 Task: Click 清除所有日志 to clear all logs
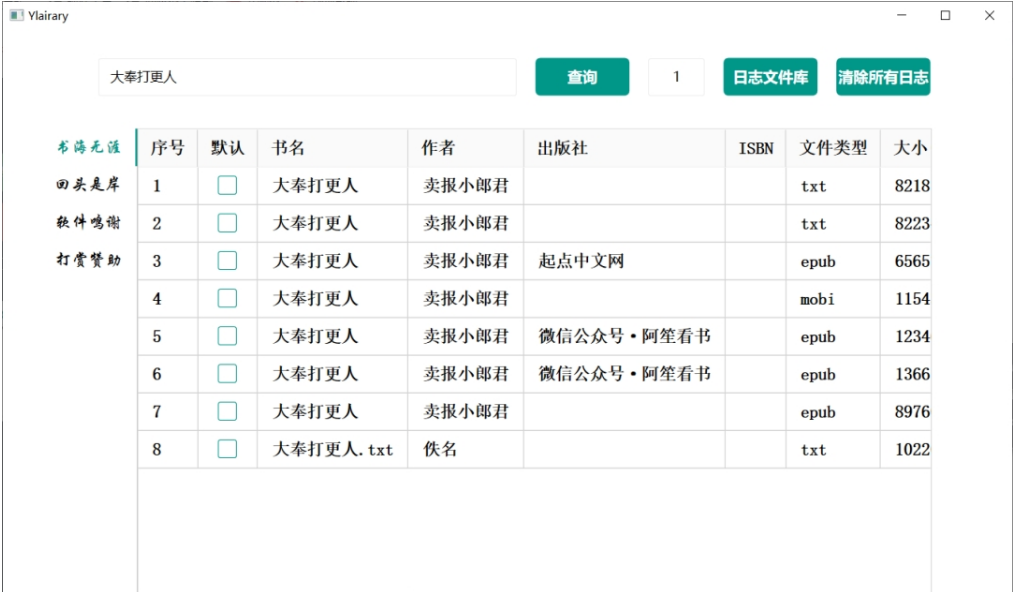tap(883, 77)
